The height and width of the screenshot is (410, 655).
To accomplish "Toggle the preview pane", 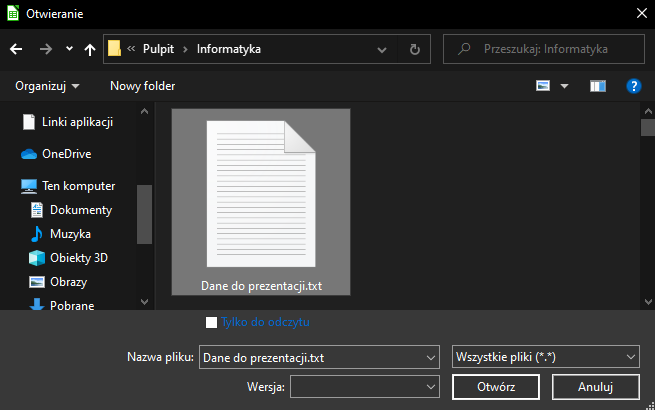I will pos(598,86).
